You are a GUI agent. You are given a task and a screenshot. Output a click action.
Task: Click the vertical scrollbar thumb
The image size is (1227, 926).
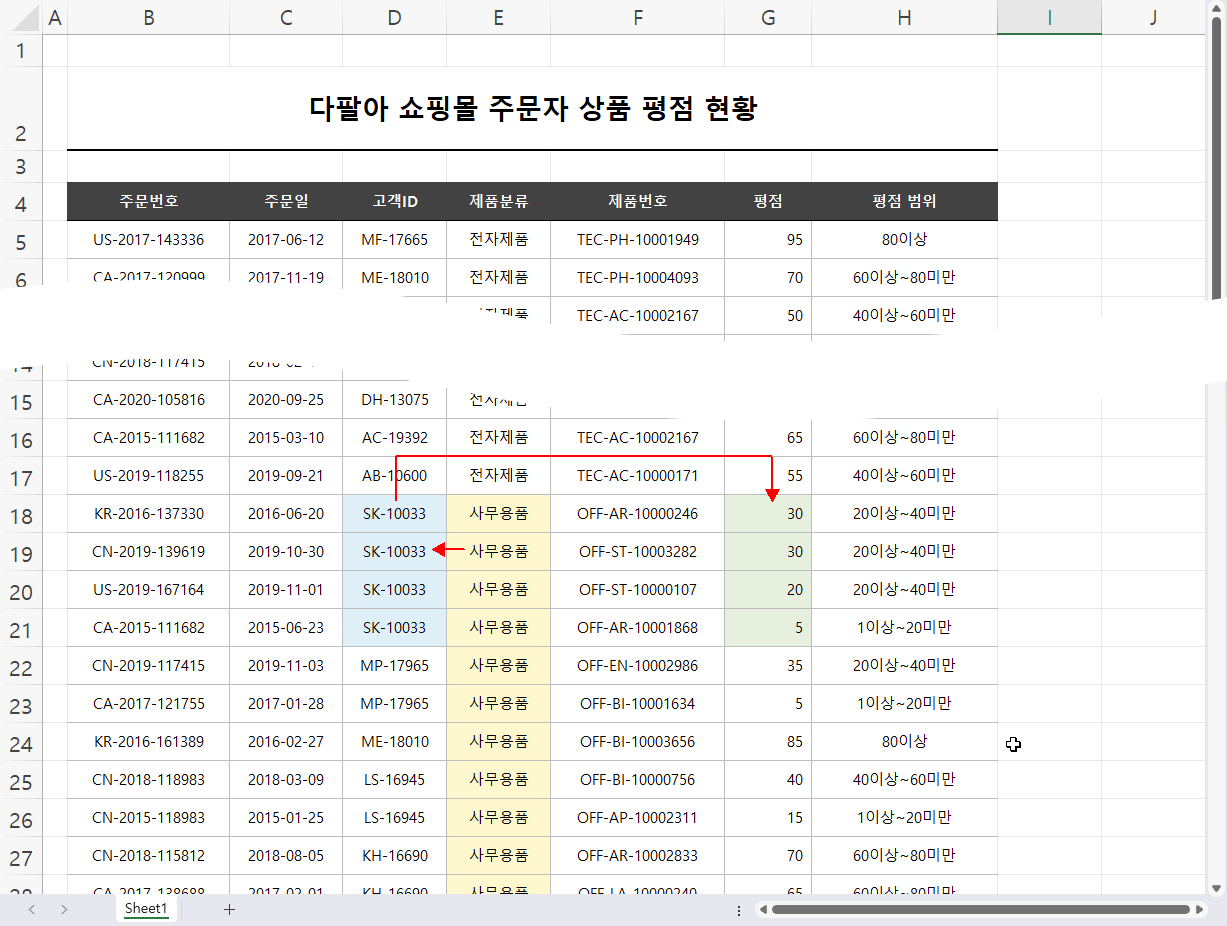(x=1216, y=160)
